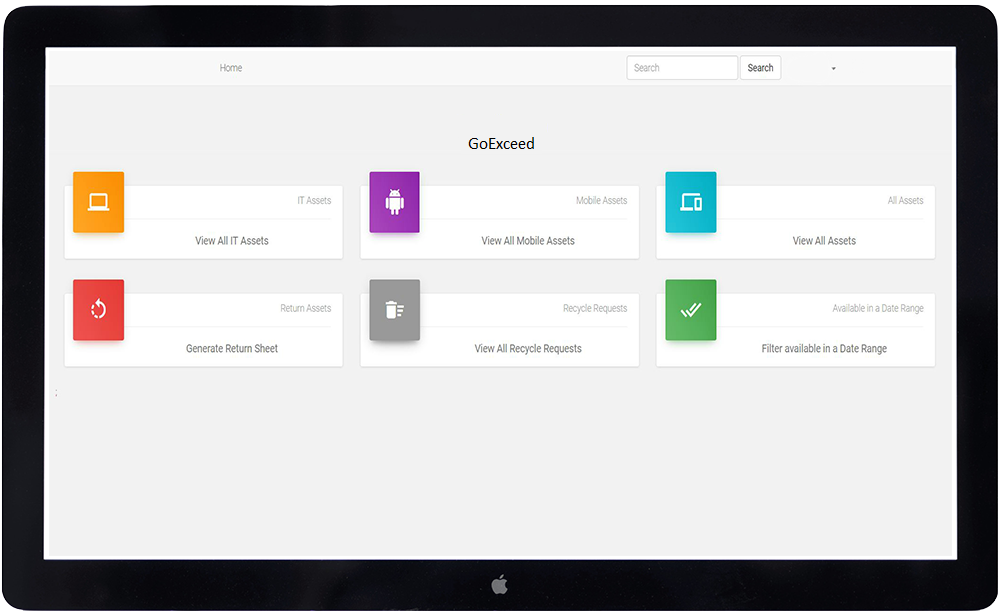Click the "Recycle Requests" card label
Viewport: 1000px width, 611px height.
click(x=595, y=308)
